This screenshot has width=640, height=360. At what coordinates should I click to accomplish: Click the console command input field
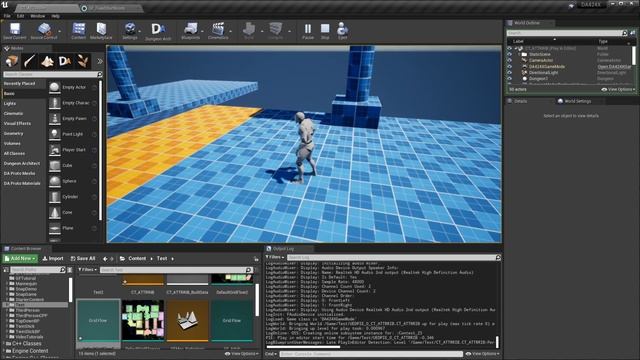(371, 354)
